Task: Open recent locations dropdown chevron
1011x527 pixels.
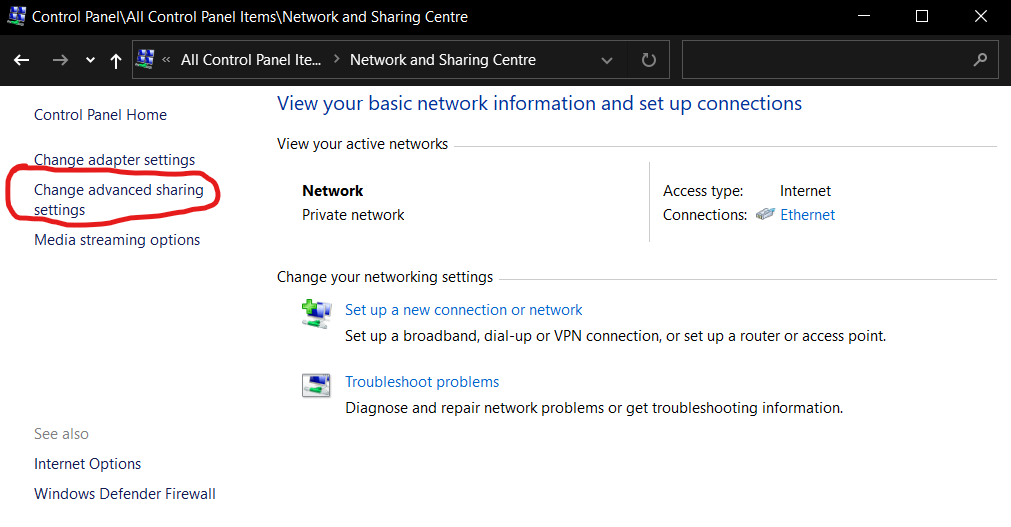Action: (x=90, y=60)
